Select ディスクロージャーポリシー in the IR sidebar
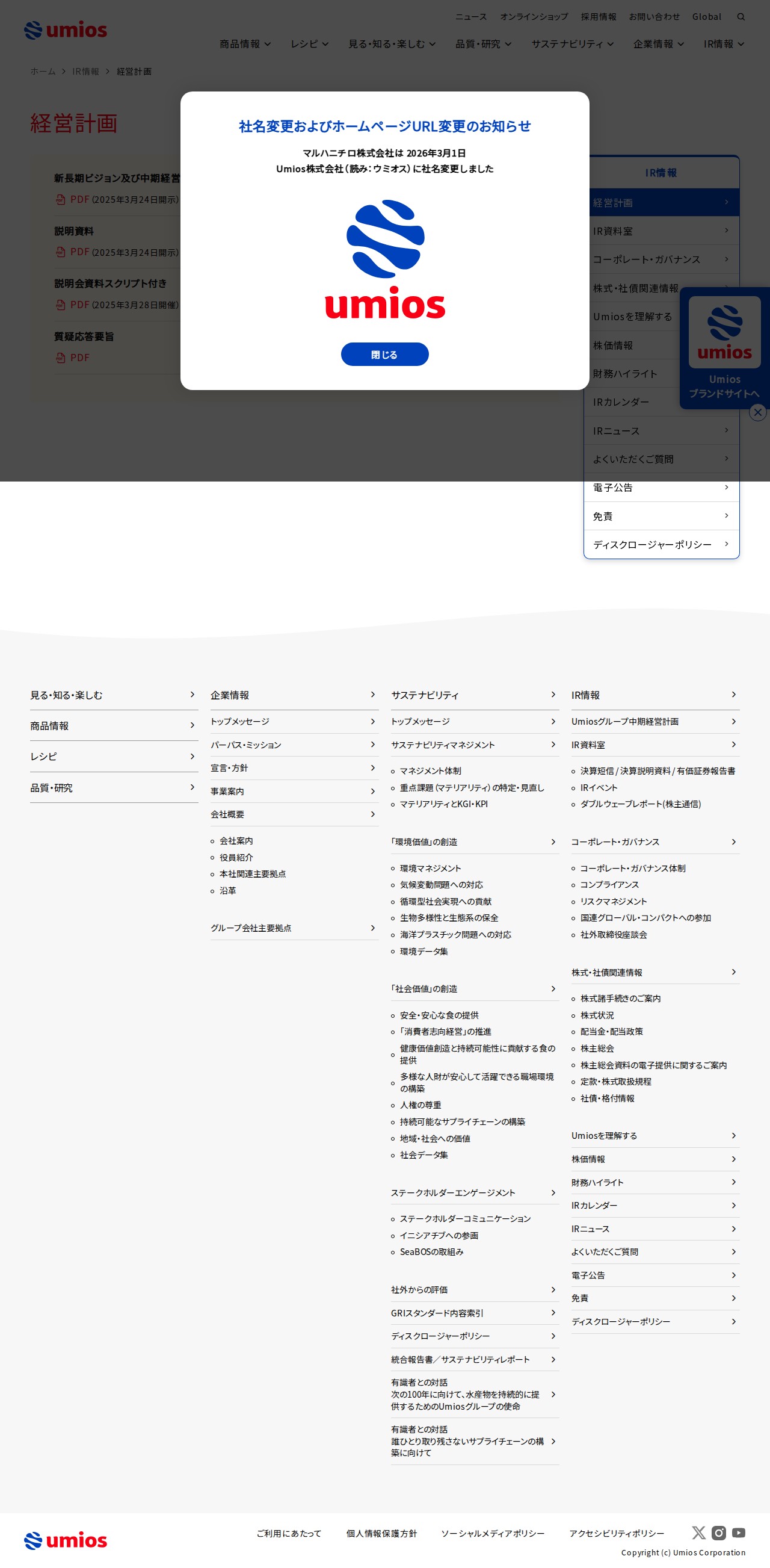The width and height of the screenshot is (770, 1568). (661, 545)
